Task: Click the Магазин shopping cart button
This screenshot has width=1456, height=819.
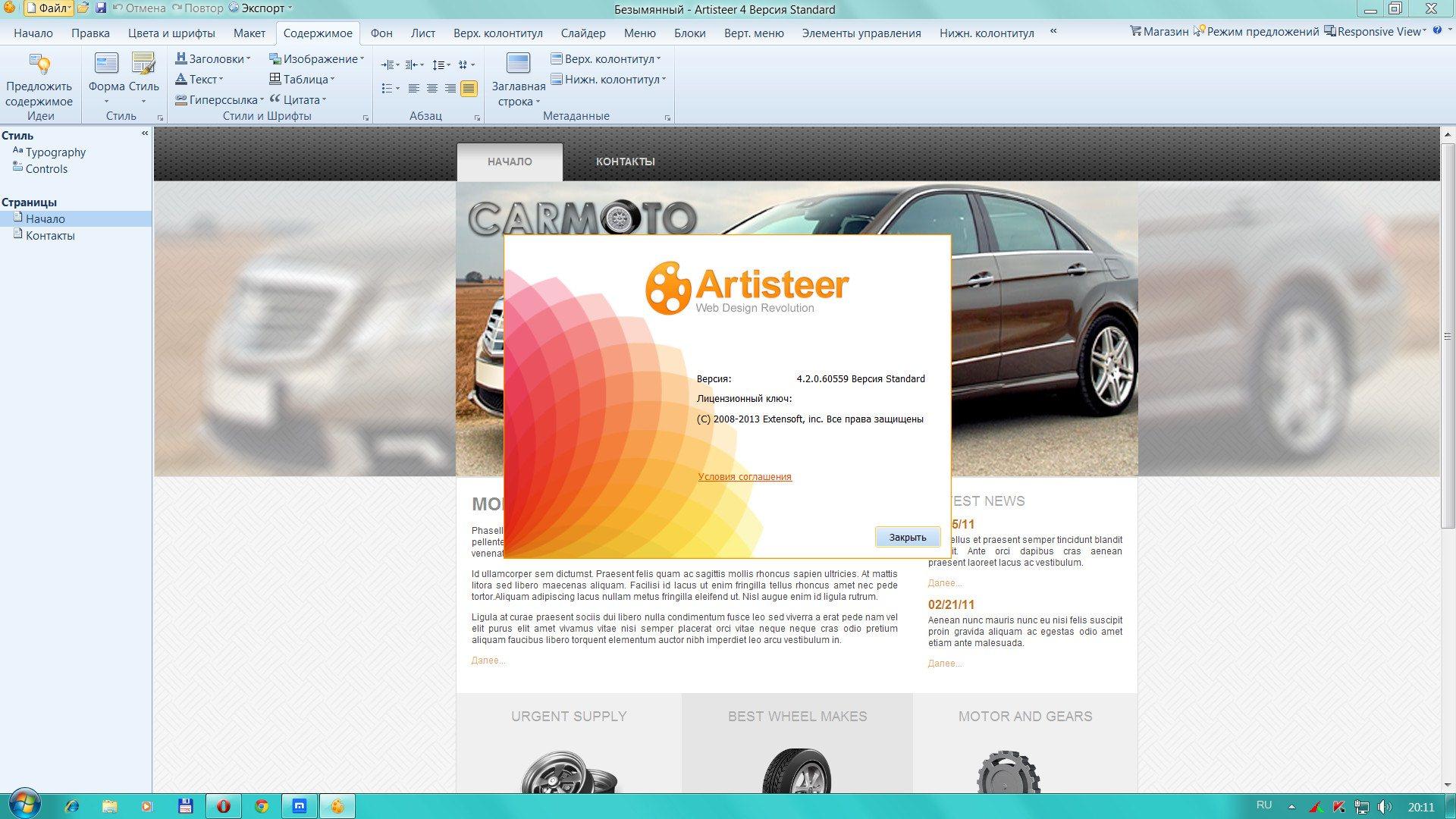Action: coord(1159,32)
